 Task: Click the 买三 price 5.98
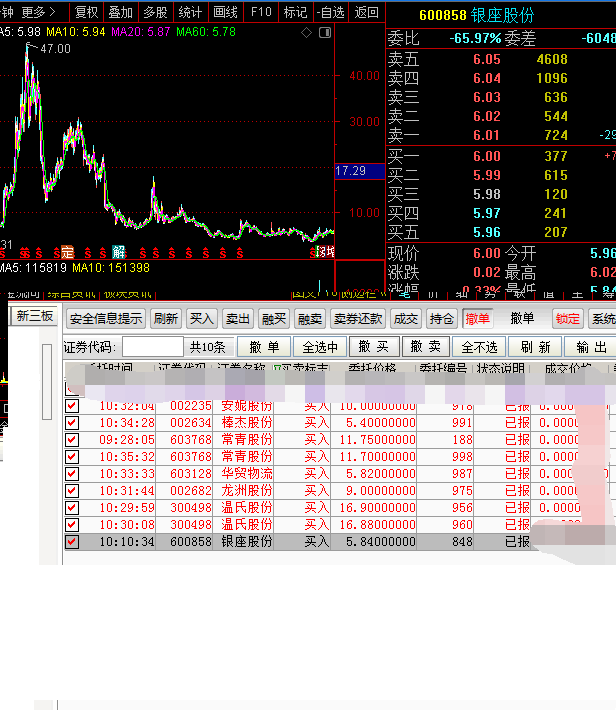coord(487,194)
